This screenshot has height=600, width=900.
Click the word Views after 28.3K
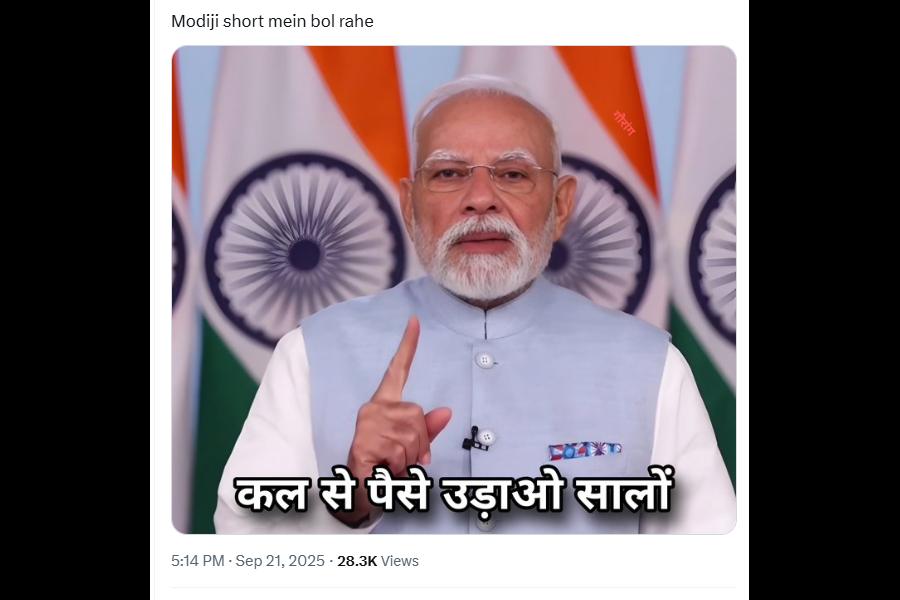click(400, 561)
